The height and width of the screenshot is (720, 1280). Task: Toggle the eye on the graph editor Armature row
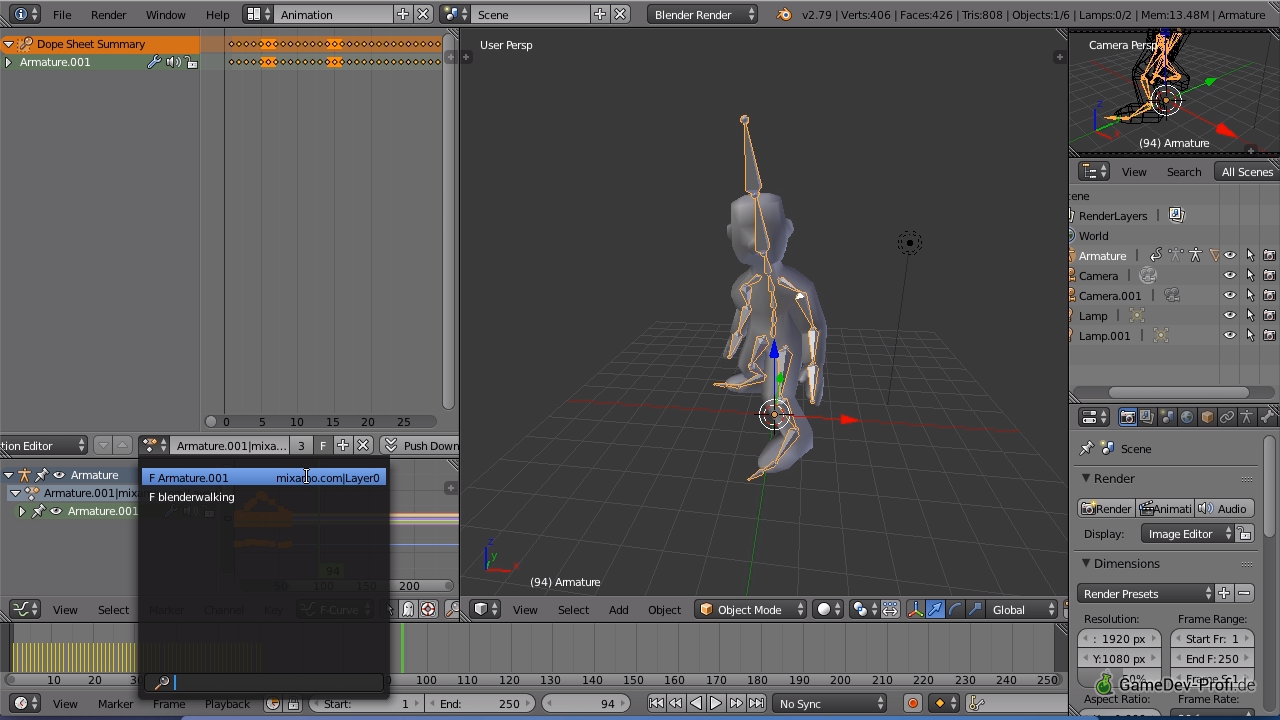pyautogui.click(x=59, y=475)
